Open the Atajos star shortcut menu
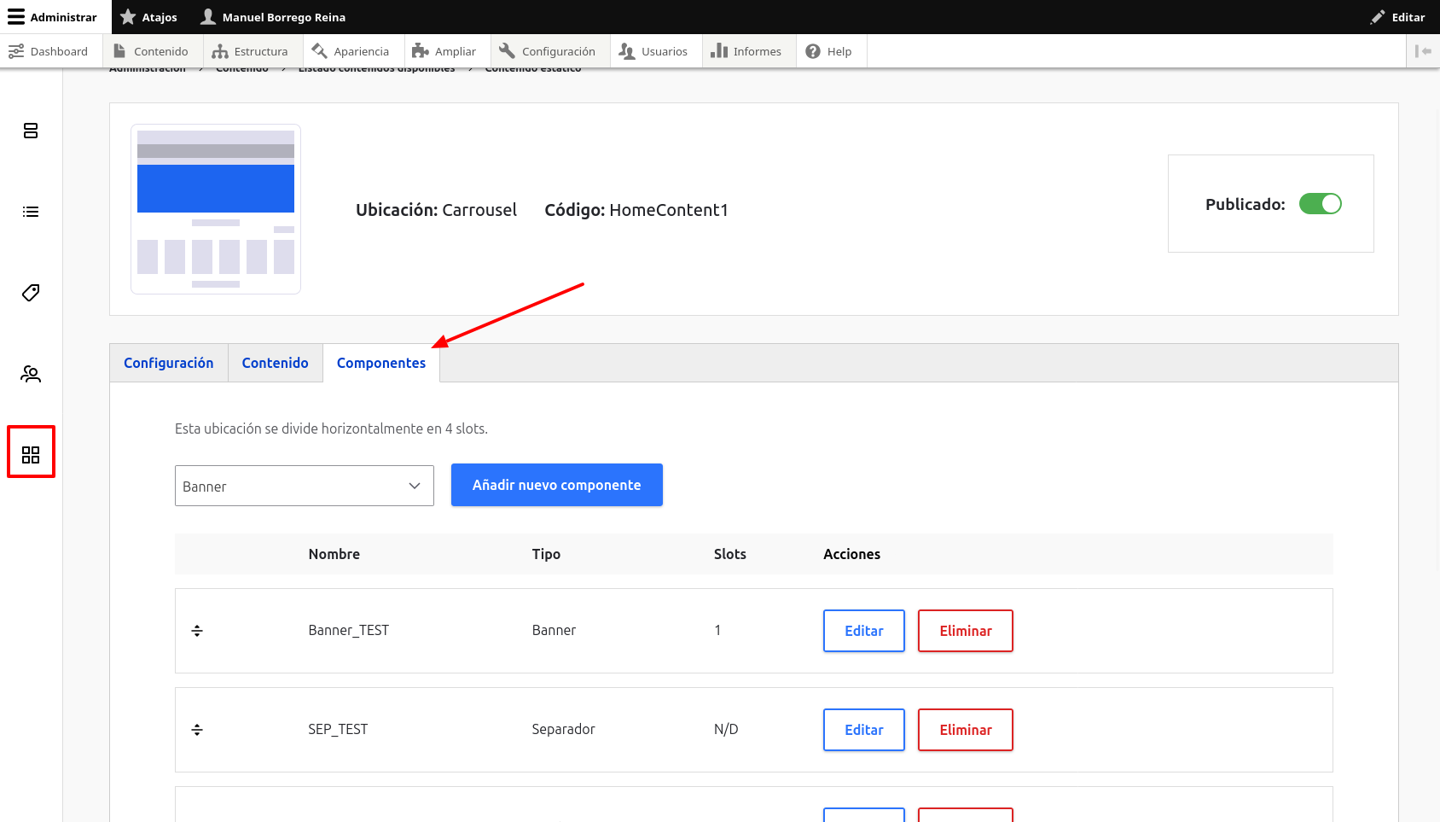The height and width of the screenshot is (822, 1440). tap(148, 17)
